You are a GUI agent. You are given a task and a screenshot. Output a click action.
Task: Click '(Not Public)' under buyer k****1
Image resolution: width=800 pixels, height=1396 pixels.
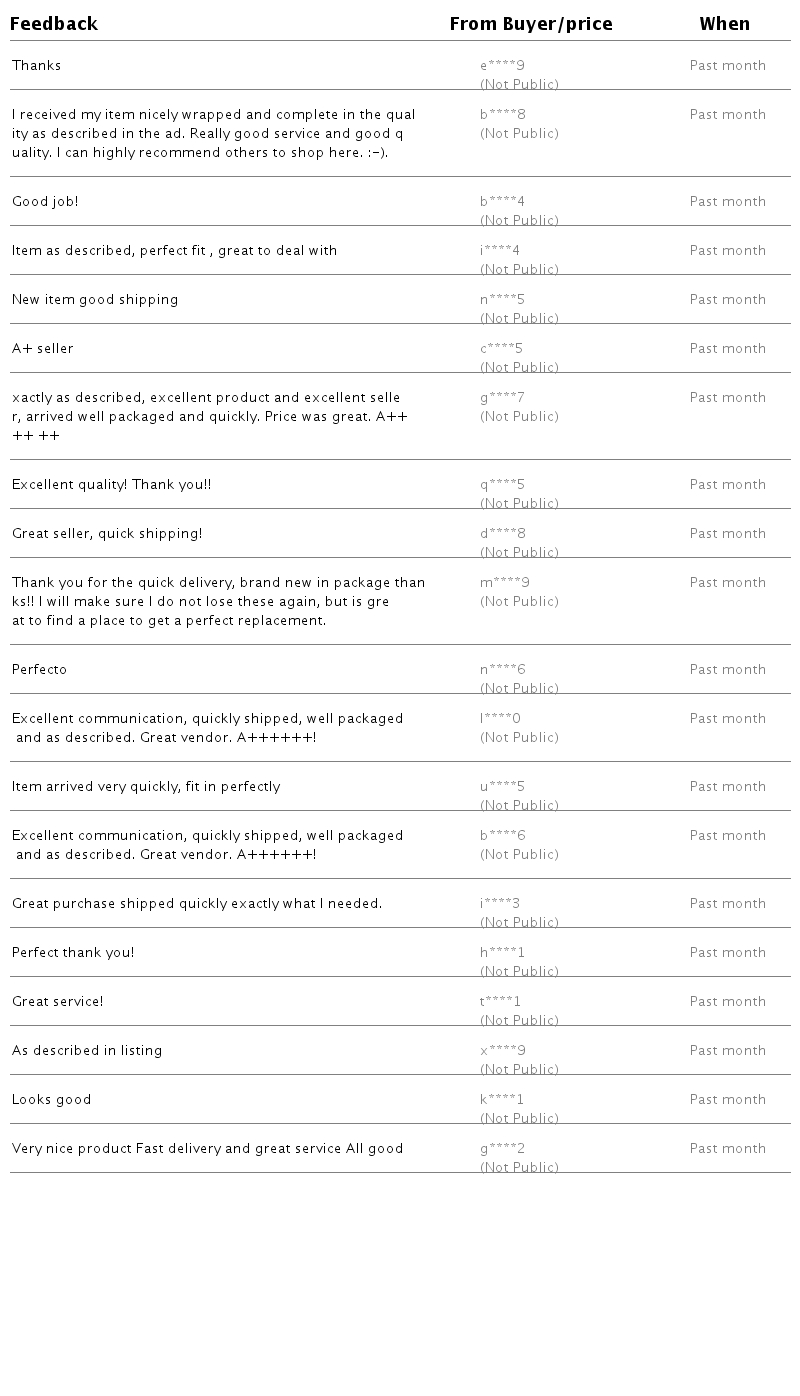tap(519, 1118)
